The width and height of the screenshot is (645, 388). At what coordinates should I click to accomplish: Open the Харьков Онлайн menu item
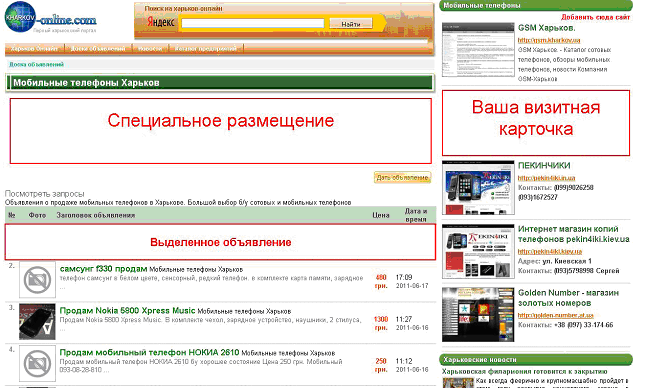point(34,49)
